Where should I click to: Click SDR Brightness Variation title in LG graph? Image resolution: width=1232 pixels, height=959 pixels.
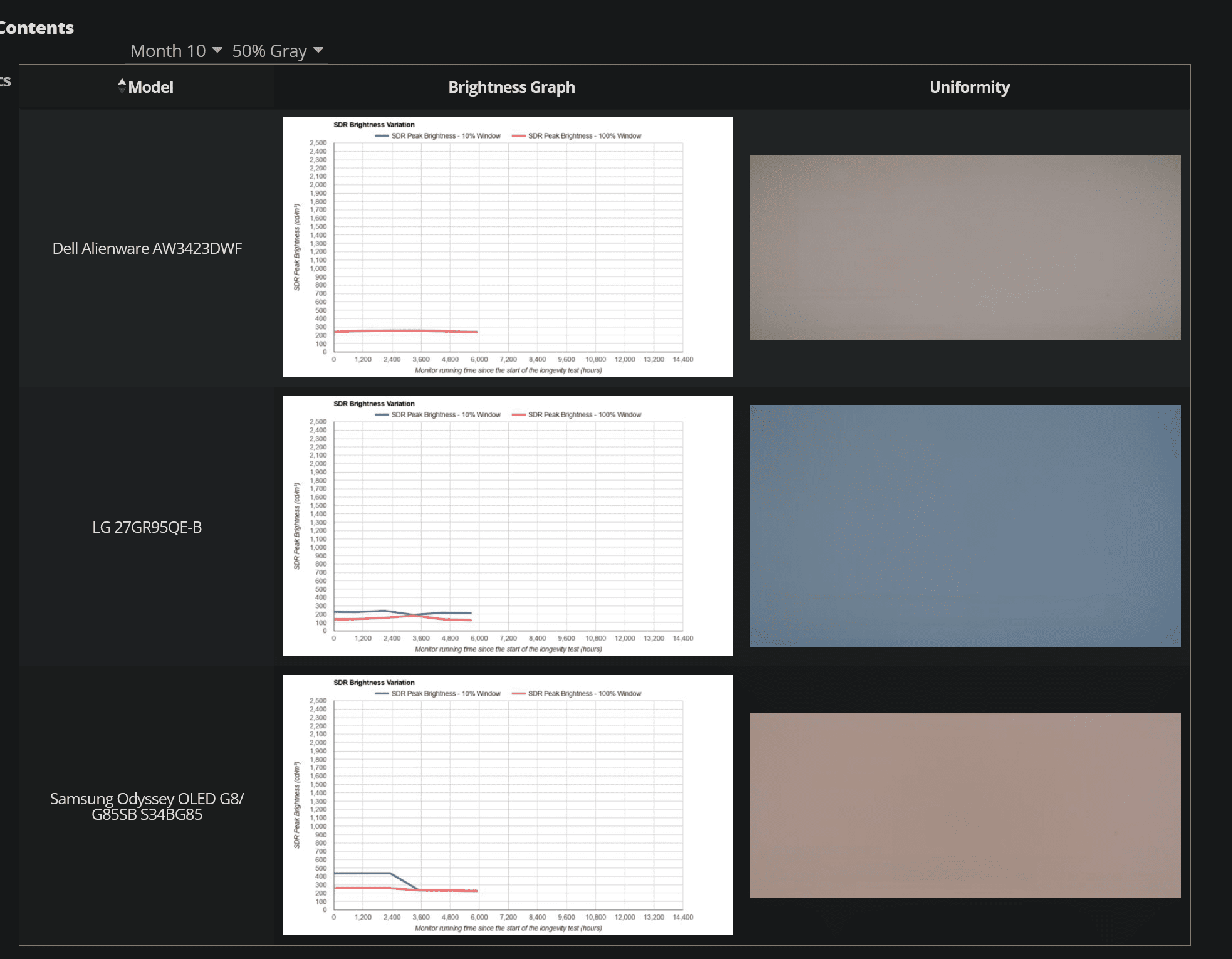click(374, 404)
